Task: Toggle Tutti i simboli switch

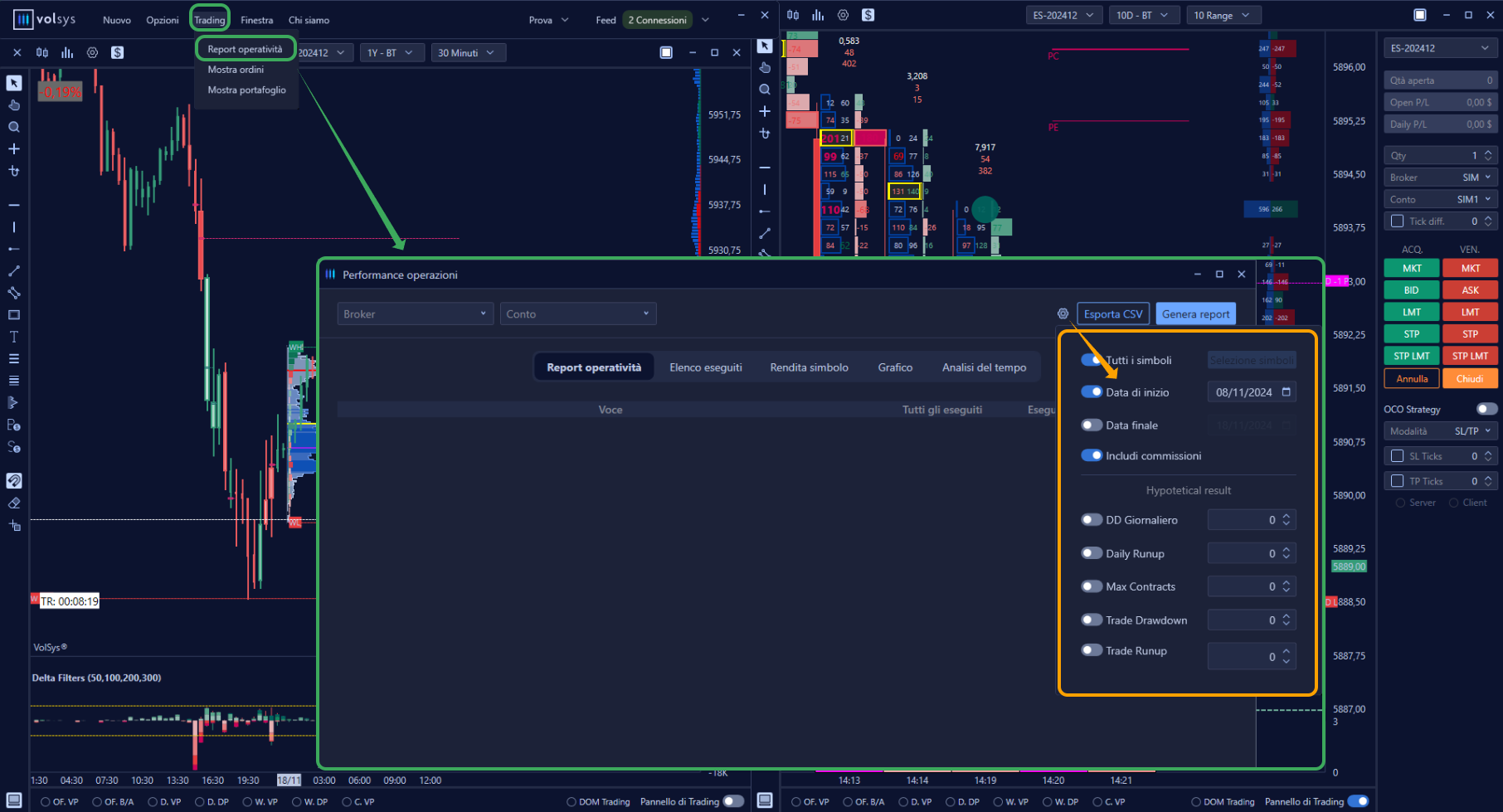Action: click(x=1092, y=360)
